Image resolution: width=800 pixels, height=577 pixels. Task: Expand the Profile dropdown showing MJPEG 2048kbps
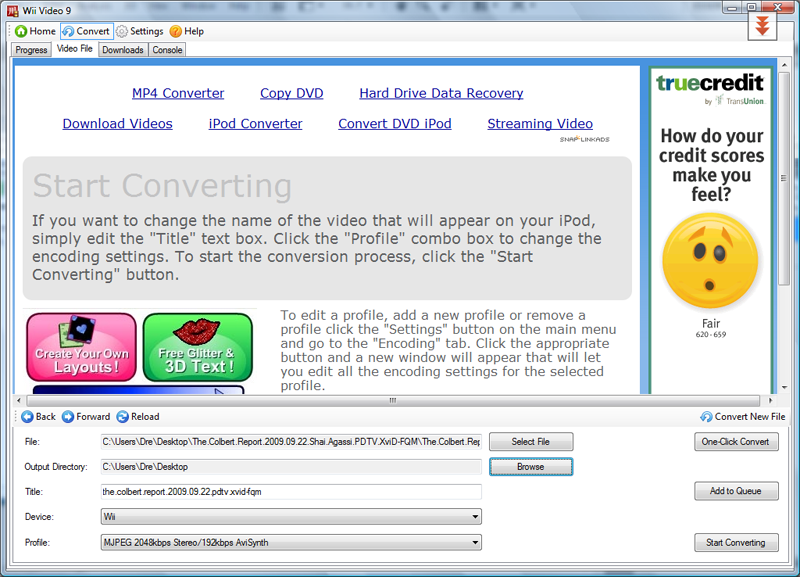pyautogui.click(x=291, y=543)
